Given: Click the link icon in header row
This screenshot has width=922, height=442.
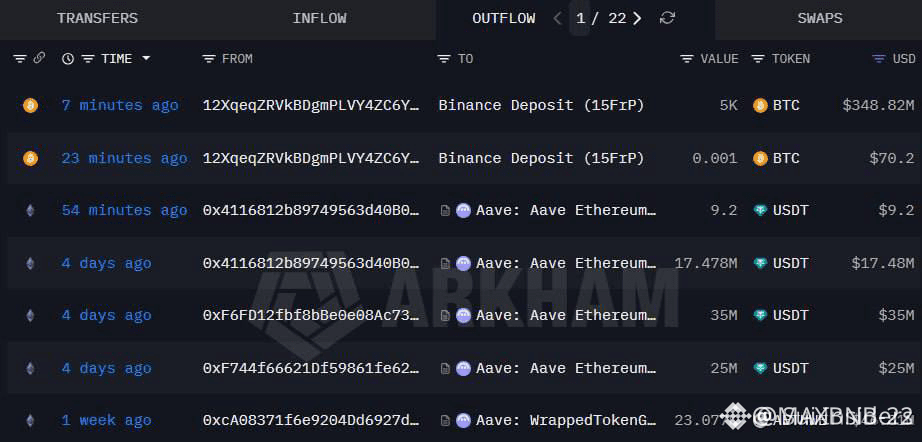Looking at the screenshot, I should tap(39, 58).
